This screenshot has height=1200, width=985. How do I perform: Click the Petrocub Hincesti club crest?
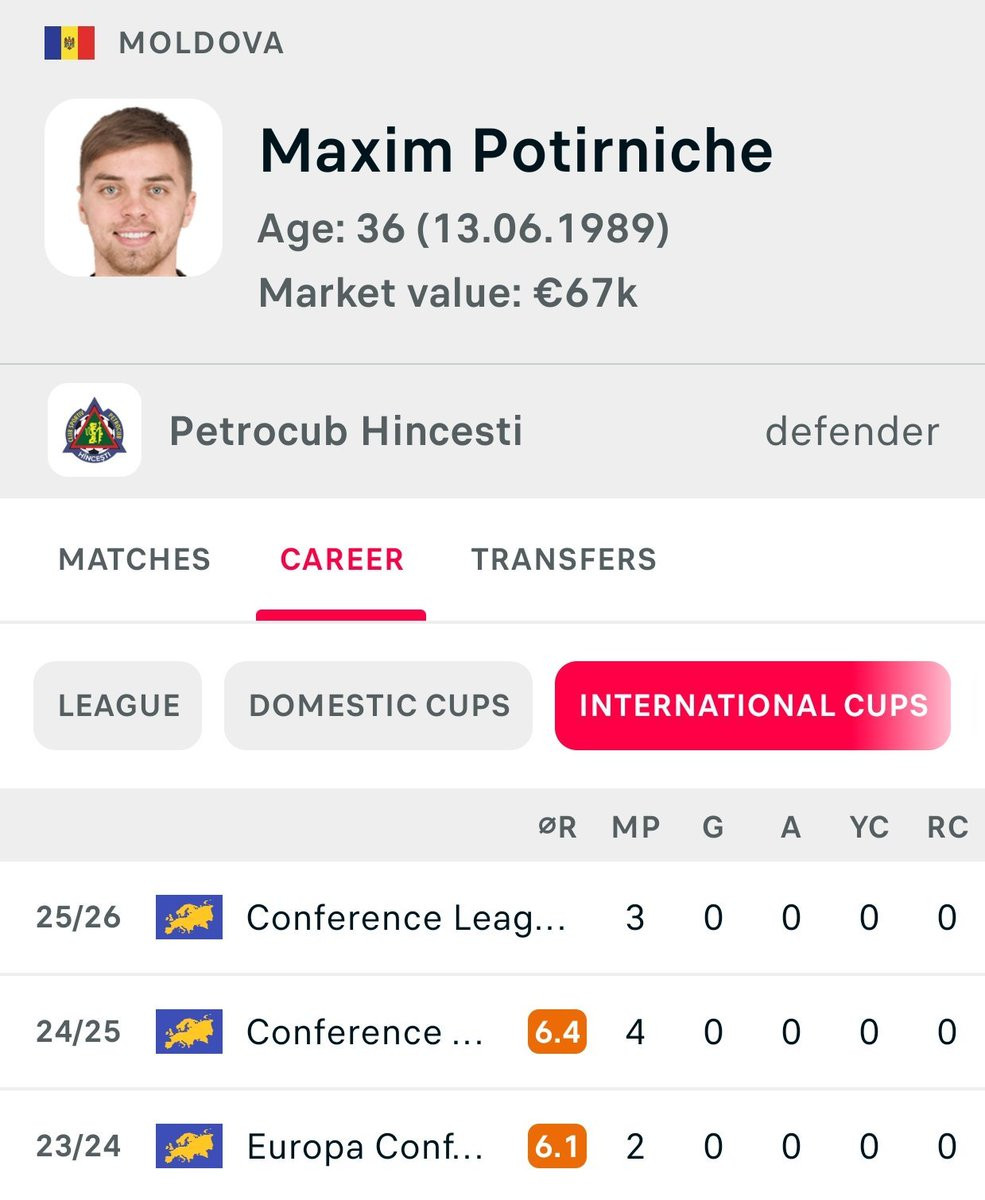click(94, 430)
